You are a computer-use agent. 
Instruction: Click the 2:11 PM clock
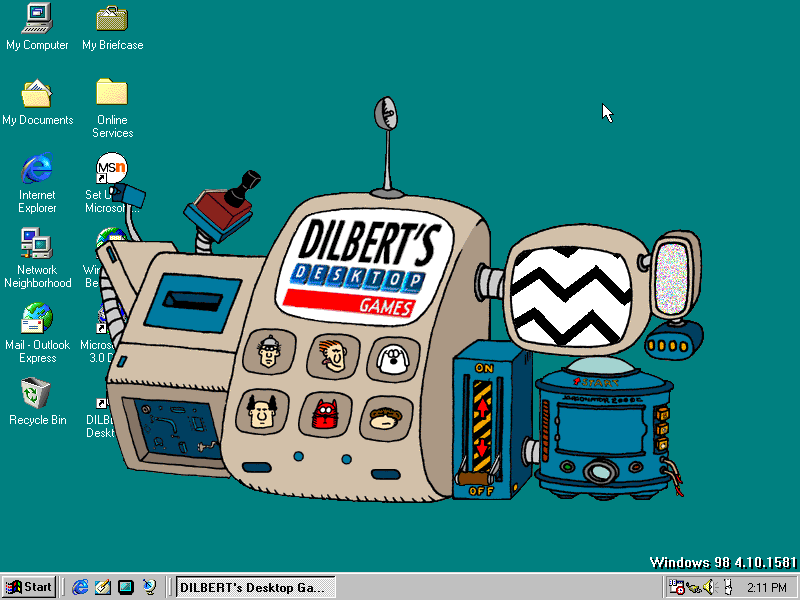click(767, 587)
